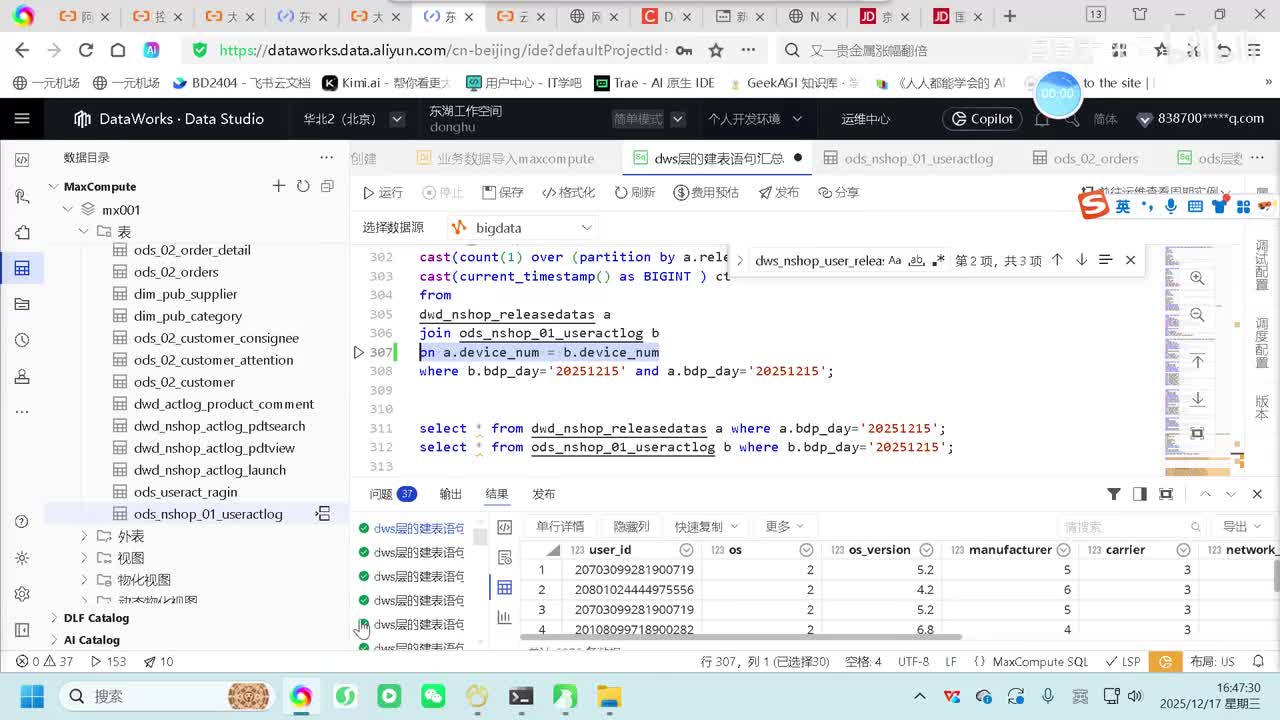Image resolution: width=1280 pixels, height=720 pixels.
Task: Open the data source dropdown showing bigdata
Action: point(522,228)
